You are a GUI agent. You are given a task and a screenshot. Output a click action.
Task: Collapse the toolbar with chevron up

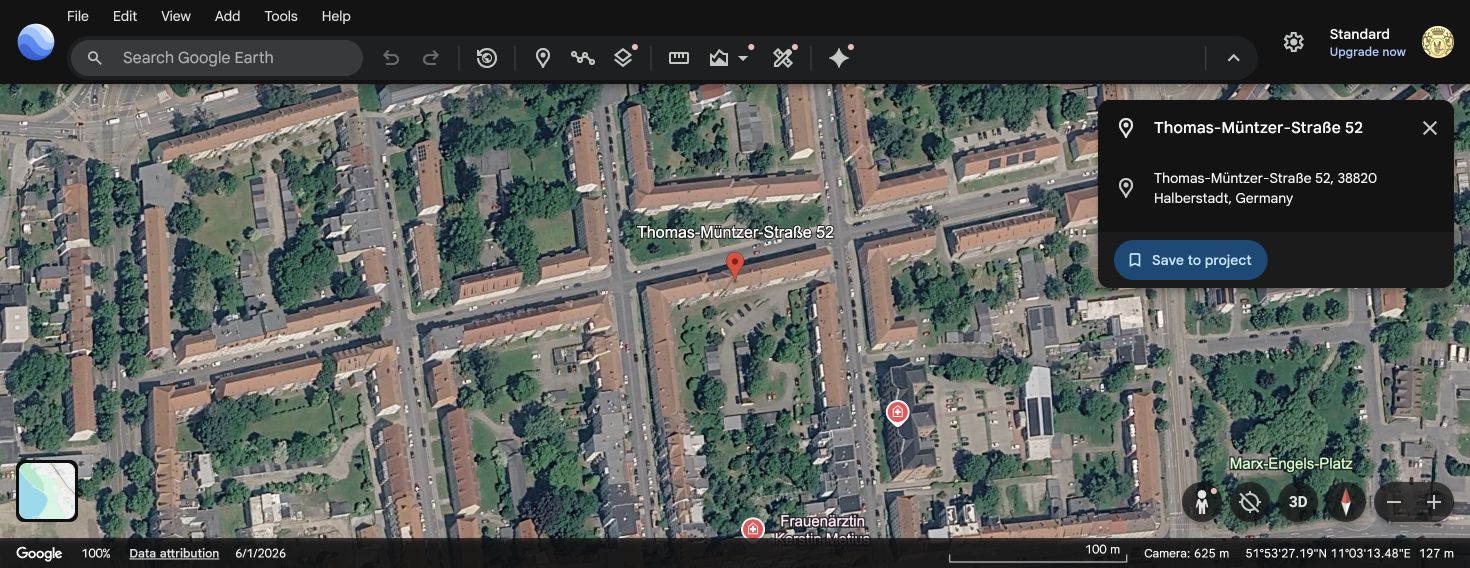point(1234,58)
